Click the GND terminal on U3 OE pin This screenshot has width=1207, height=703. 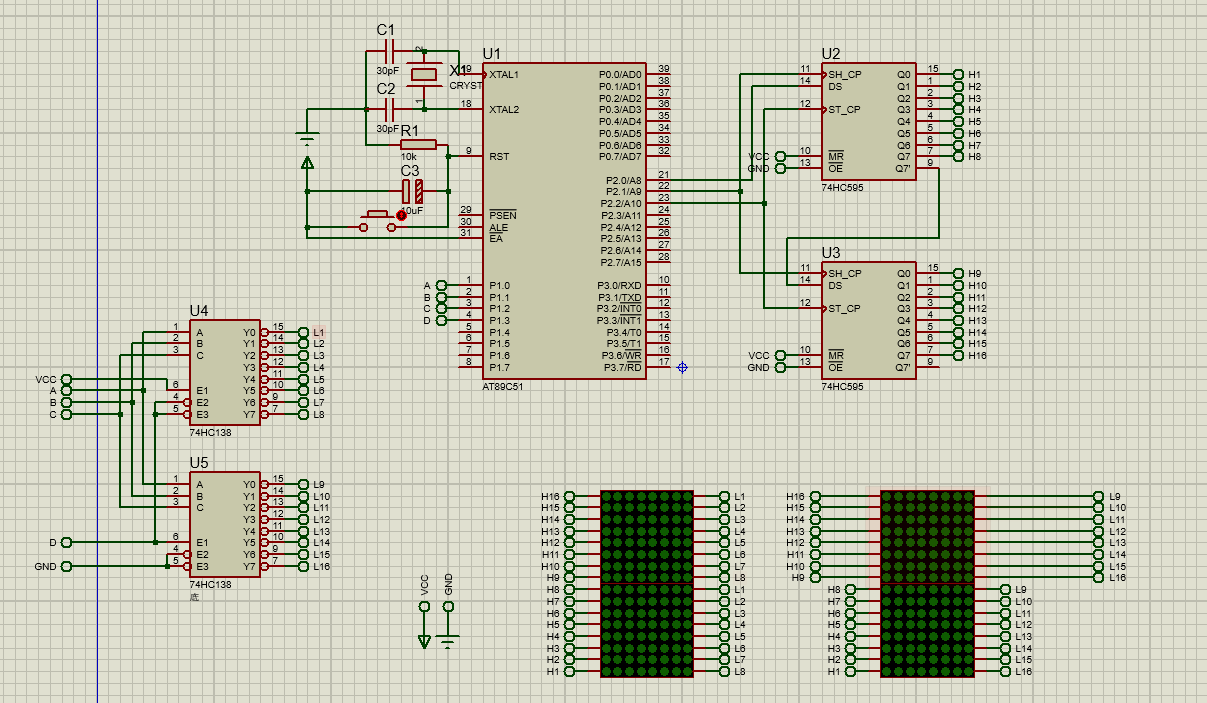click(x=779, y=368)
